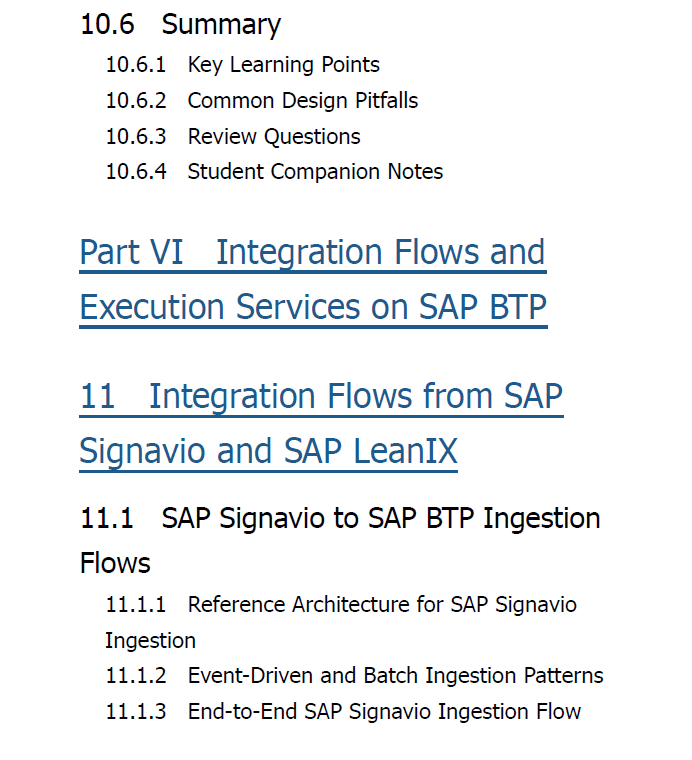Click the section number 10.6.1
Image resolution: width=692 pixels, height=760 pixels.
136,65
